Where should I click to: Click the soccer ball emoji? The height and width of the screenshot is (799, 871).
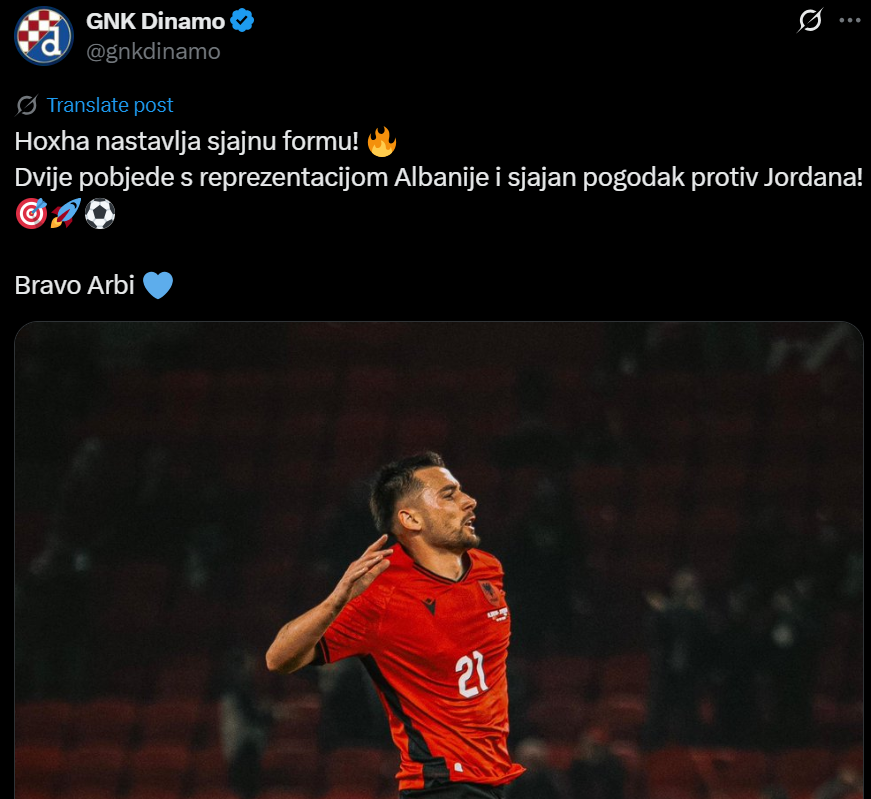[x=100, y=214]
